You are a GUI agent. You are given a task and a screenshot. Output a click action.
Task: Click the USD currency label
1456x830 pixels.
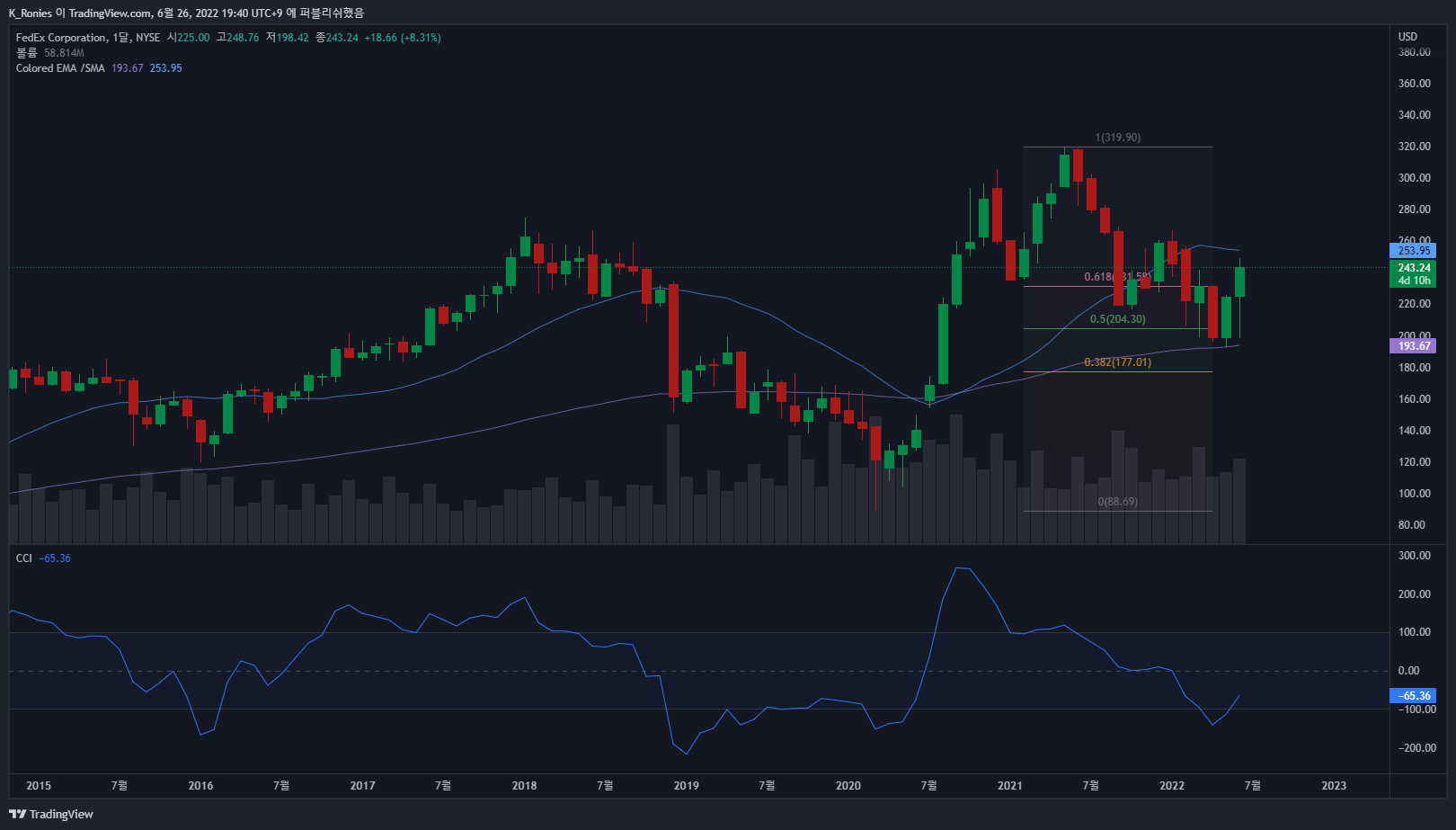point(1407,37)
